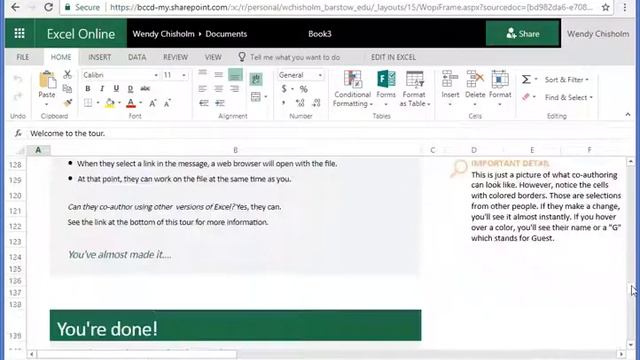Viewport: 640px width, 360px height.
Task: Click Increase Decimal icon
Action: tap(300, 103)
